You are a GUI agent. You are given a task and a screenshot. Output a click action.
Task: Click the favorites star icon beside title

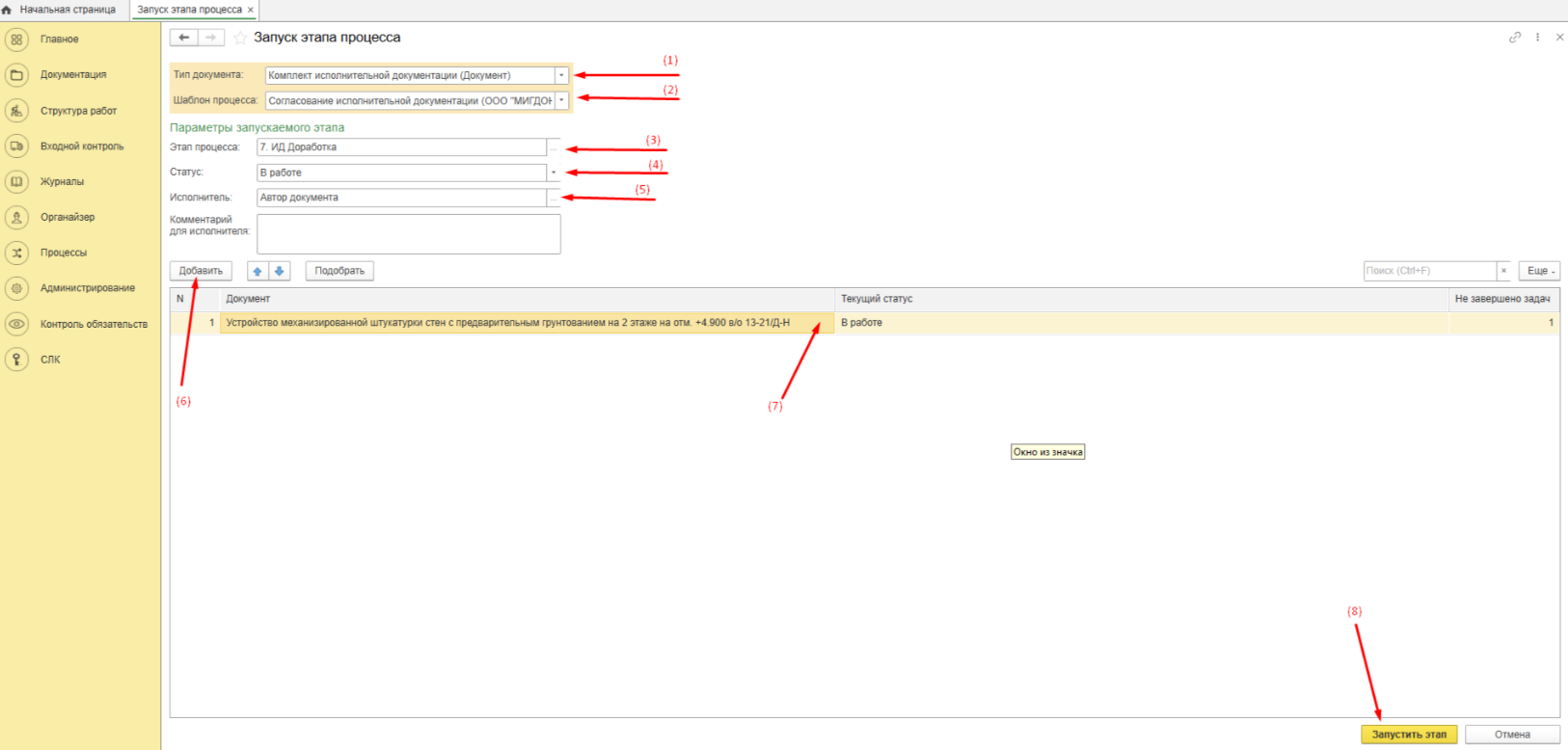click(x=240, y=38)
